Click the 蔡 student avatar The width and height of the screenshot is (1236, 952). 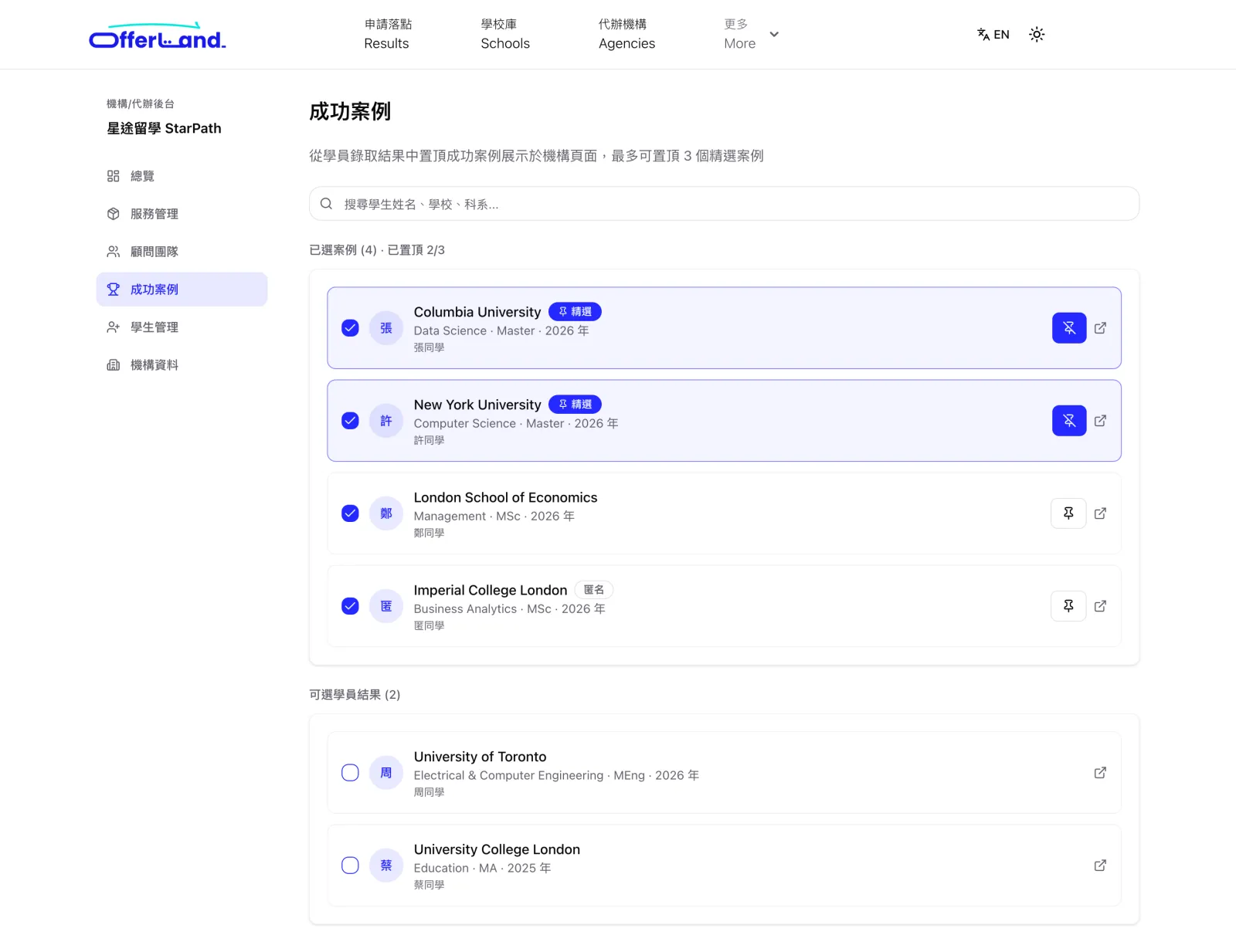(386, 866)
